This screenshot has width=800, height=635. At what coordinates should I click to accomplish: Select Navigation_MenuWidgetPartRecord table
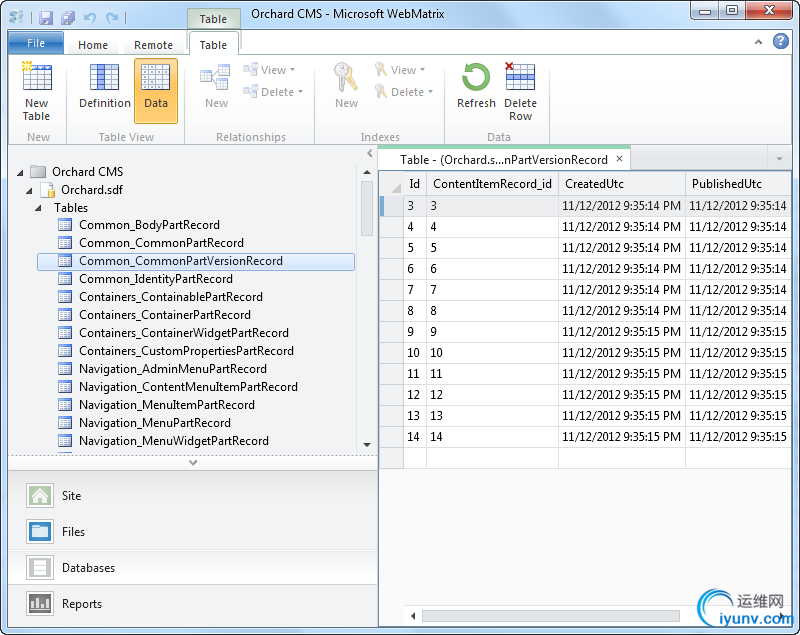[173, 441]
